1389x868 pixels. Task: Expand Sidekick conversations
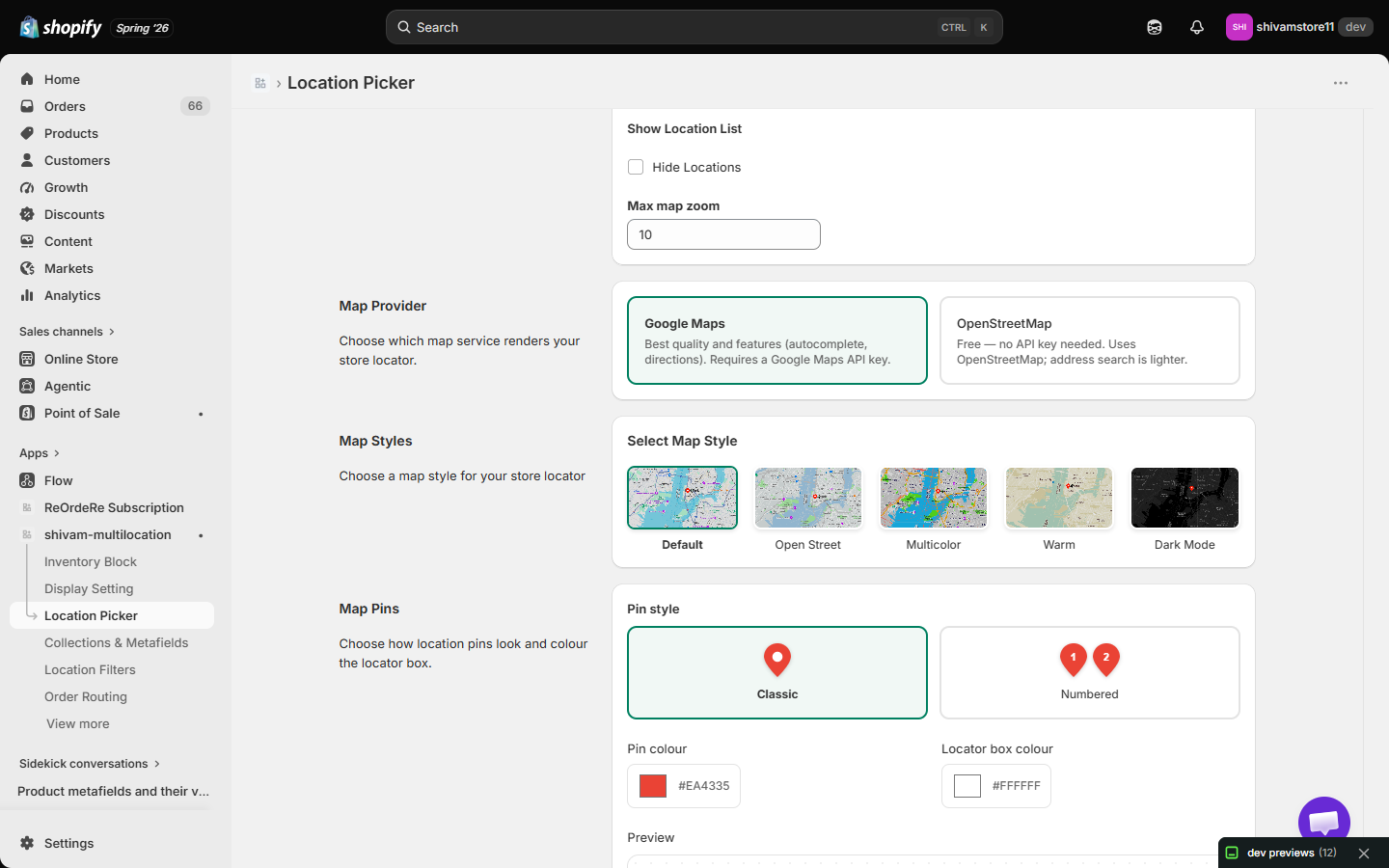tap(90, 764)
